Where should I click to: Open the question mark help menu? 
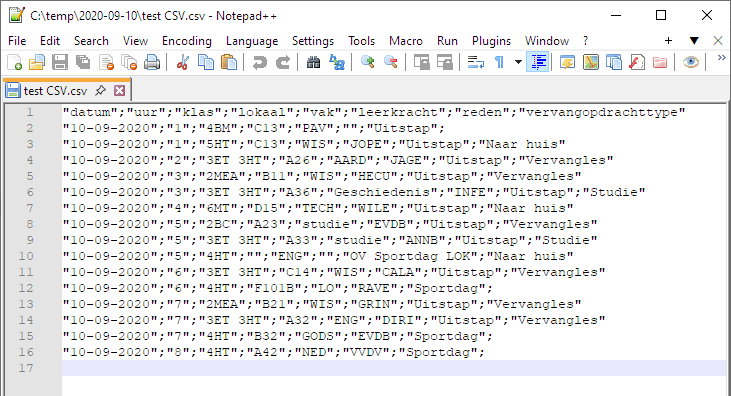coord(586,41)
